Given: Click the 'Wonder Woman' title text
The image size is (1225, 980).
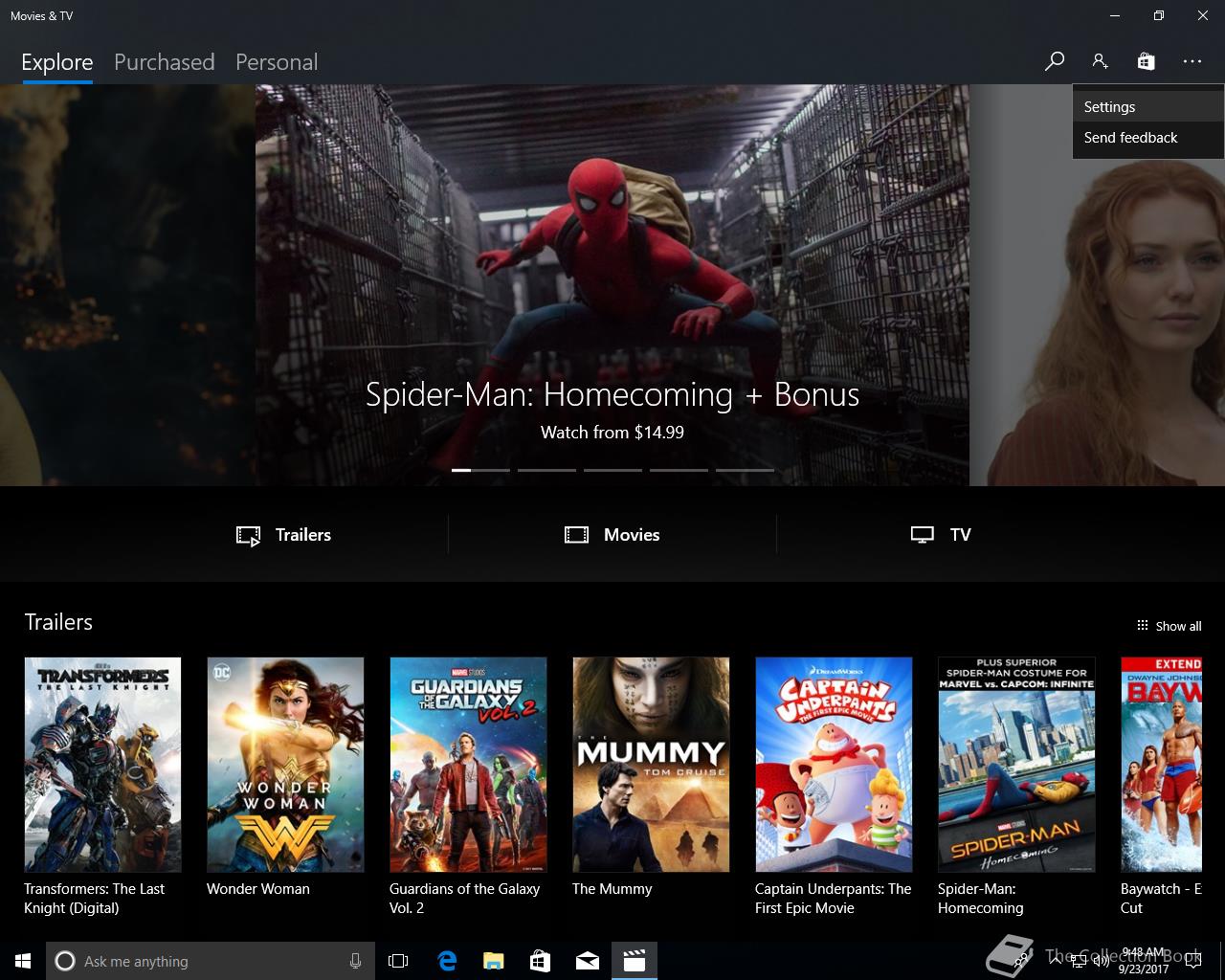Looking at the screenshot, I should [x=258, y=889].
